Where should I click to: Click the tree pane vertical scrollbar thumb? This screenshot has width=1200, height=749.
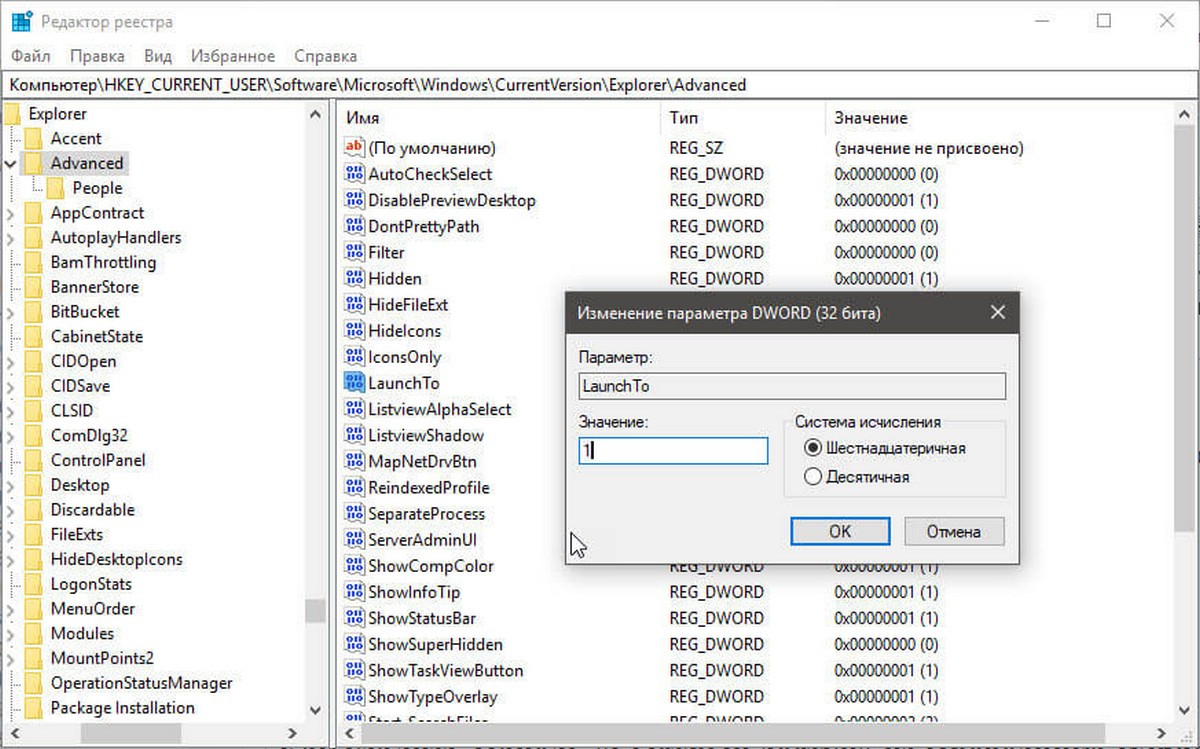[315, 610]
